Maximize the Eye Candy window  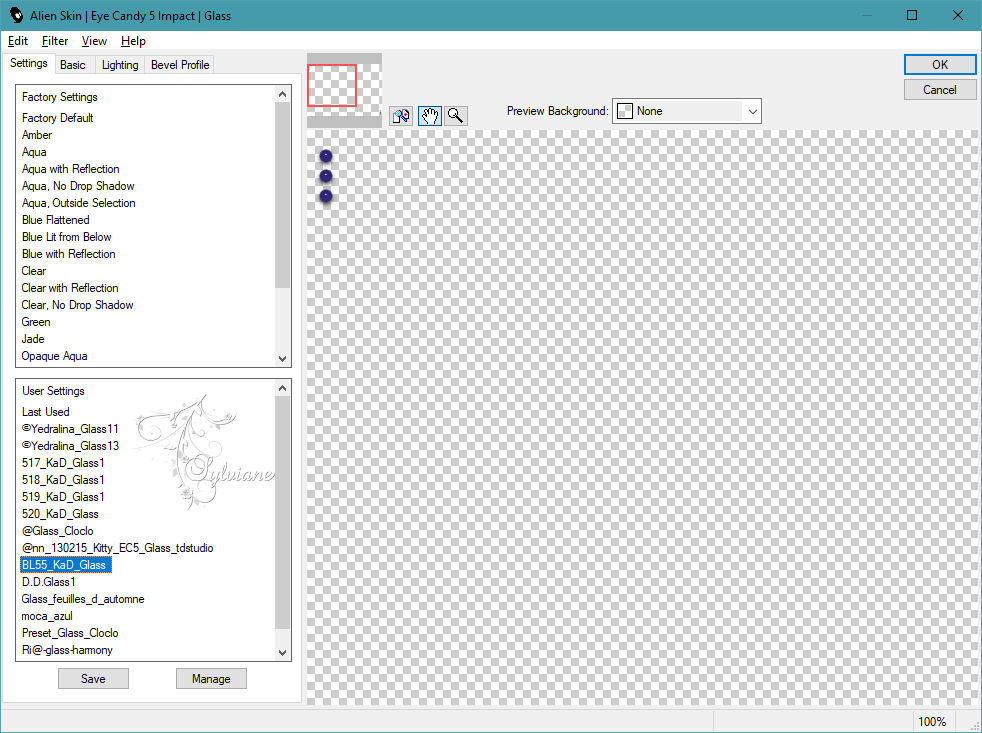[912, 15]
